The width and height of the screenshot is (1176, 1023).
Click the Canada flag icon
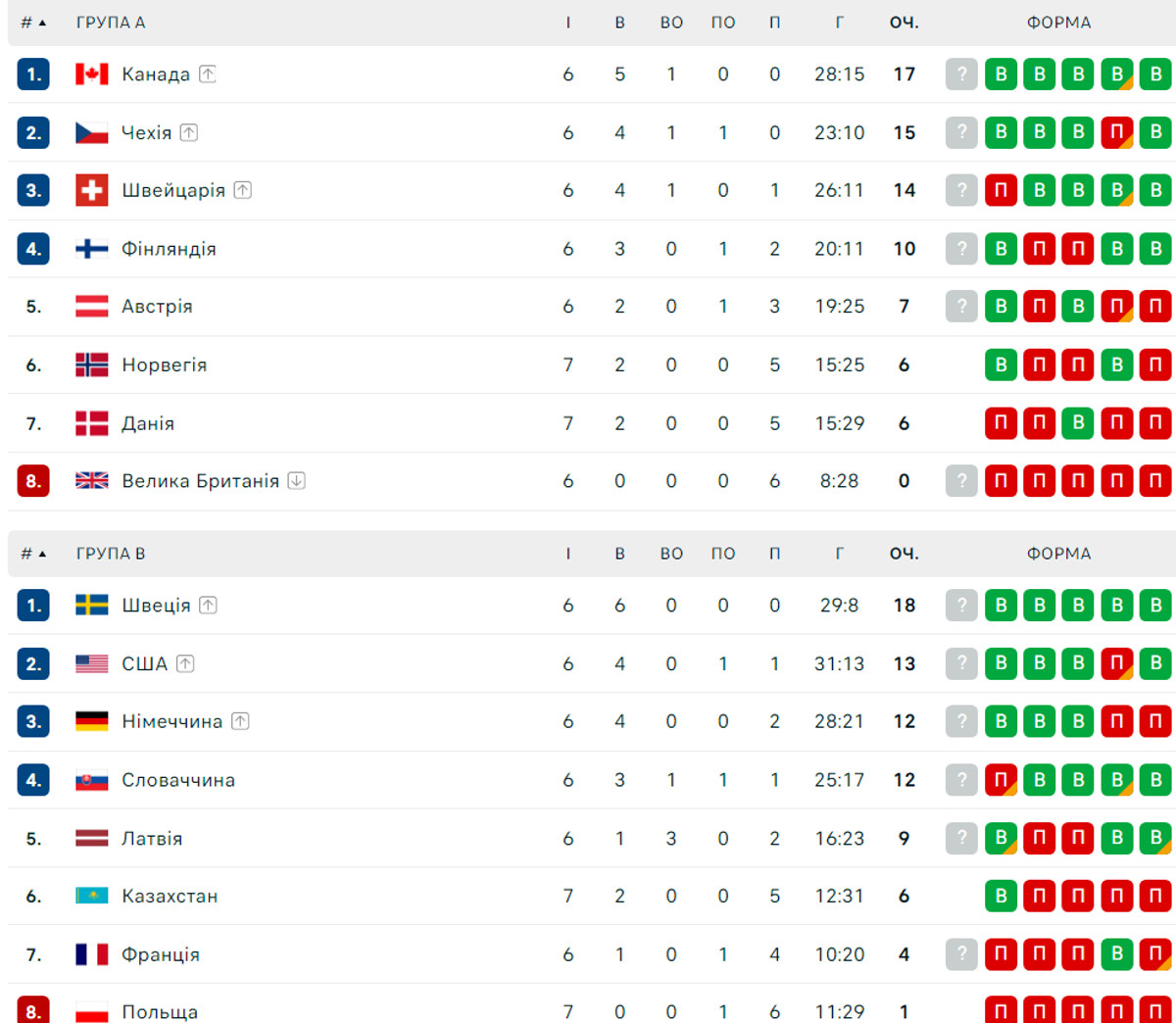tap(92, 74)
